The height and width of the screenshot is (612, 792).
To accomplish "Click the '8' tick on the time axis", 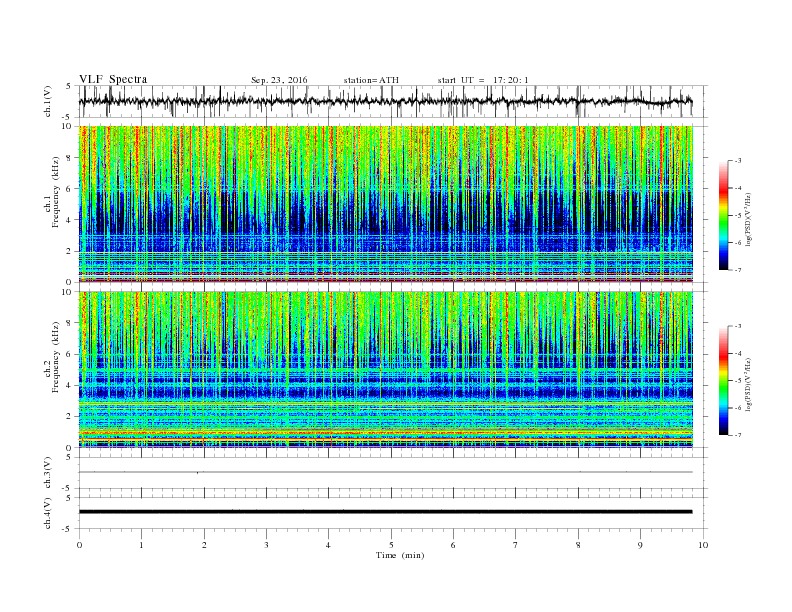I will coord(578,545).
